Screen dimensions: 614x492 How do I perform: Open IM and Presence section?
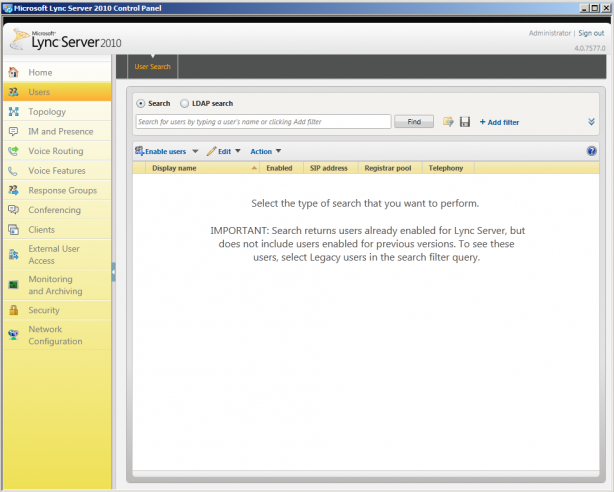57,131
